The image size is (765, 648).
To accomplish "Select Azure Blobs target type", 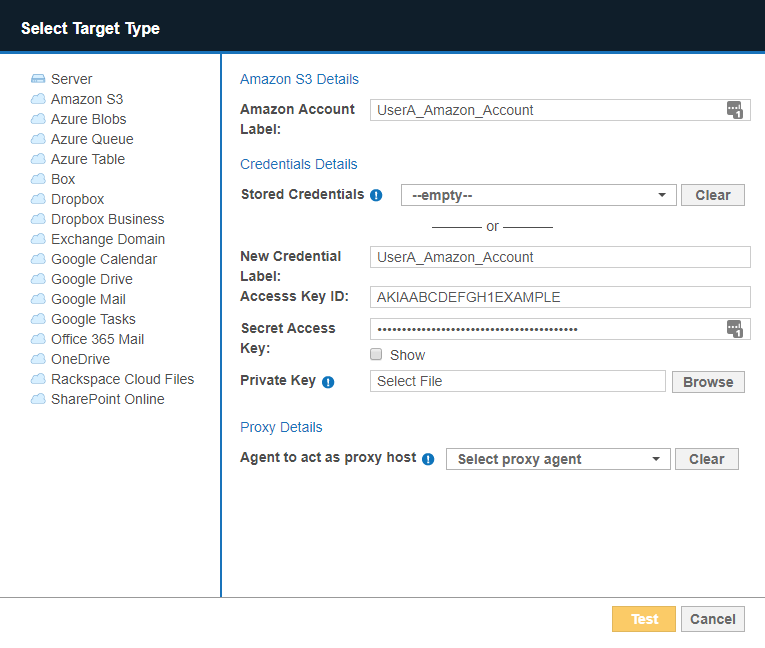I will click(88, 119).
